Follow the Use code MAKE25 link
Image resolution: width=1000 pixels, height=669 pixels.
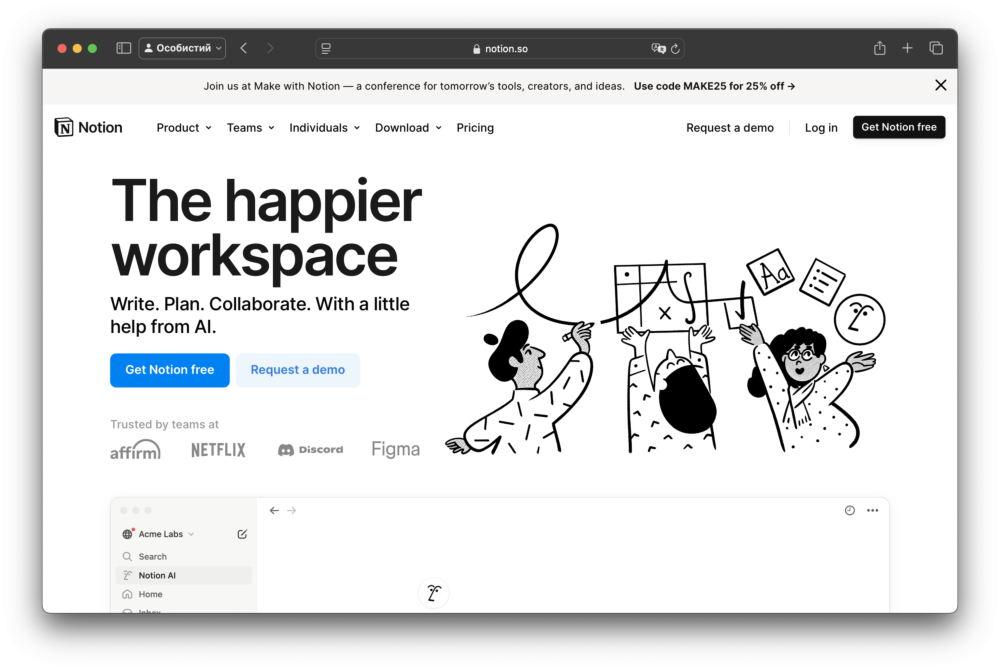(x=714, y=86)
